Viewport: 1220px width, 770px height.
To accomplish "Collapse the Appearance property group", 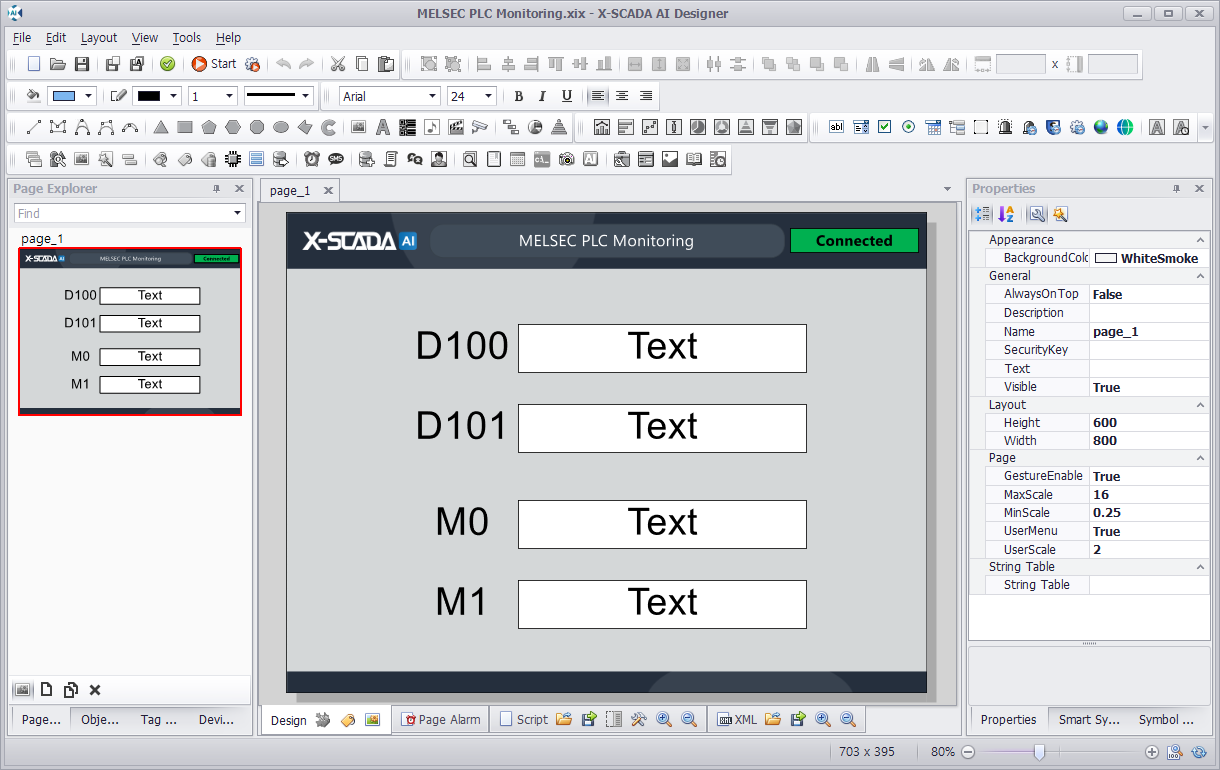I will (1200, 240).
